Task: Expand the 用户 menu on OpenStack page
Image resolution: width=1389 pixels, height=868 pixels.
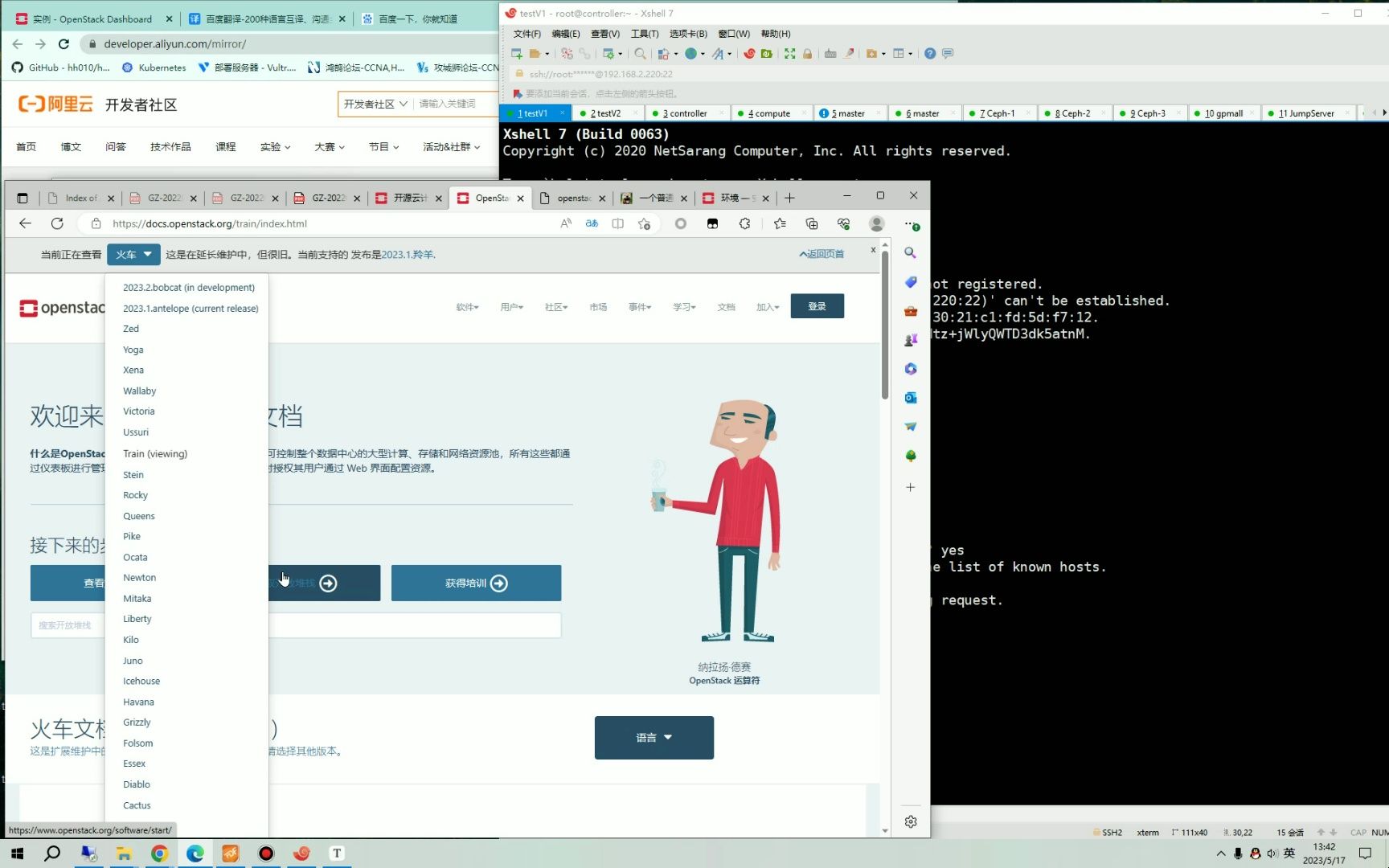Action: pyautogui.click(x=511, y=307)
